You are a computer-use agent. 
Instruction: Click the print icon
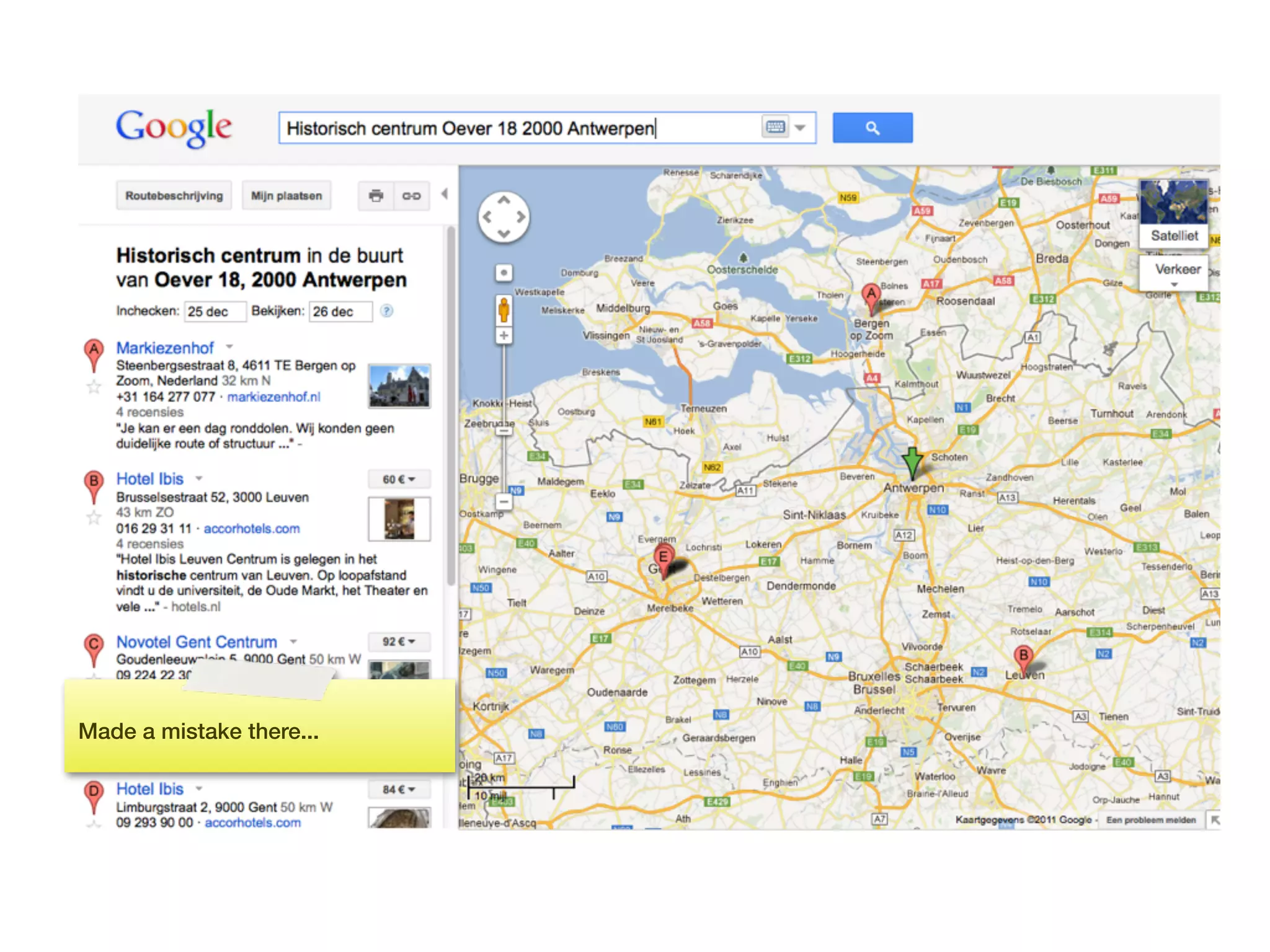[376, 196]
